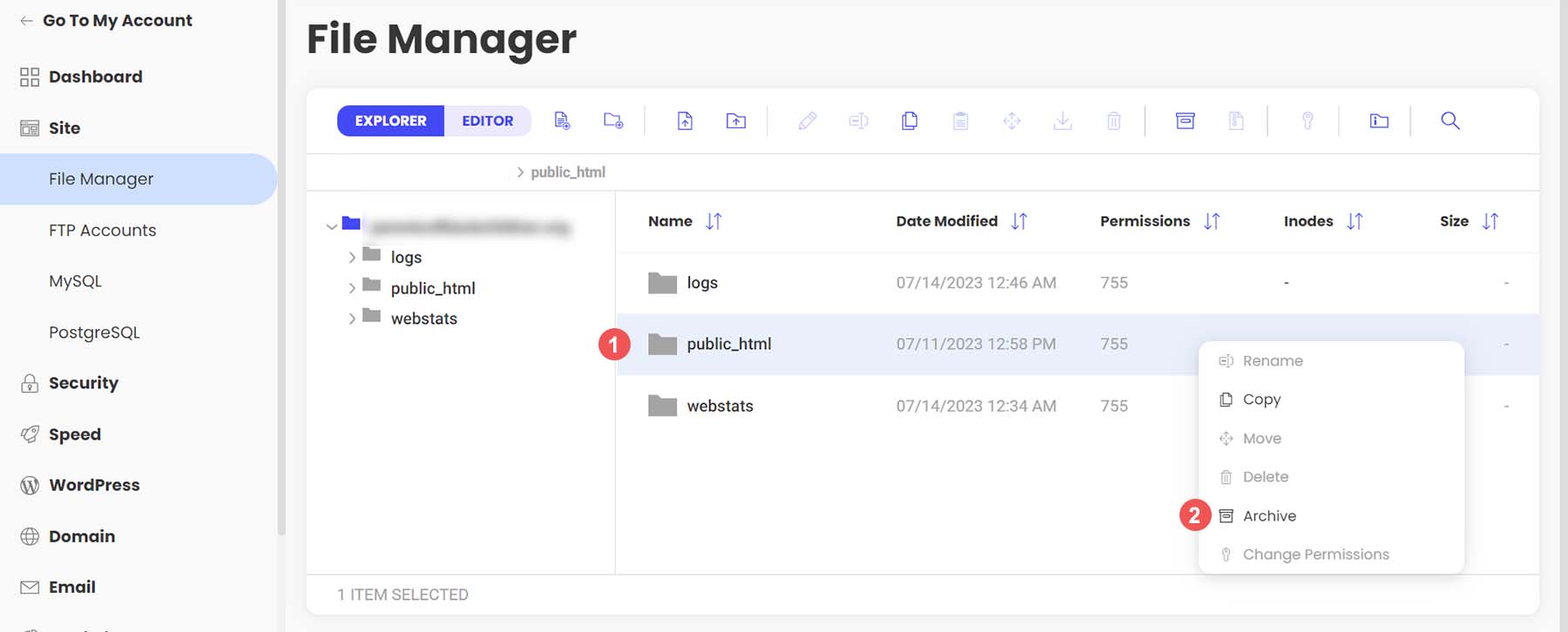The width and height of the screenshot is (1568, 632).
Task: Click the webstats folder icon in file list
Action: [x=662, y=406]
